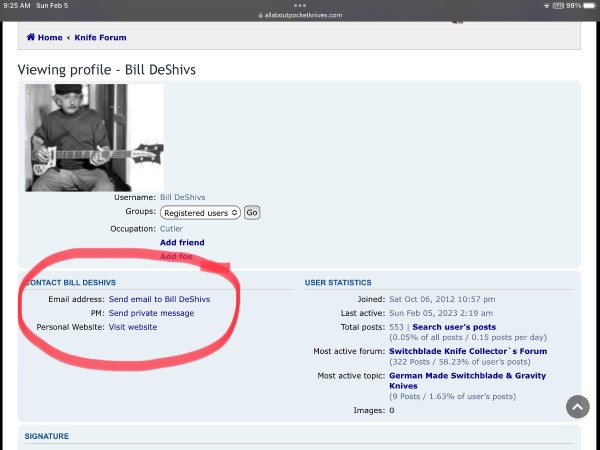This screenshot has width=600, height=450.
Task: Open Switchblade Knife Collector's Forum link
Action: point(468,351)
